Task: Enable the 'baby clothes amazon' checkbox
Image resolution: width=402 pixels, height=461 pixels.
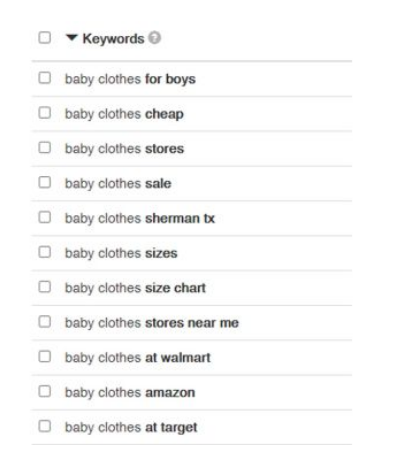Action: (x=45, y=392)
